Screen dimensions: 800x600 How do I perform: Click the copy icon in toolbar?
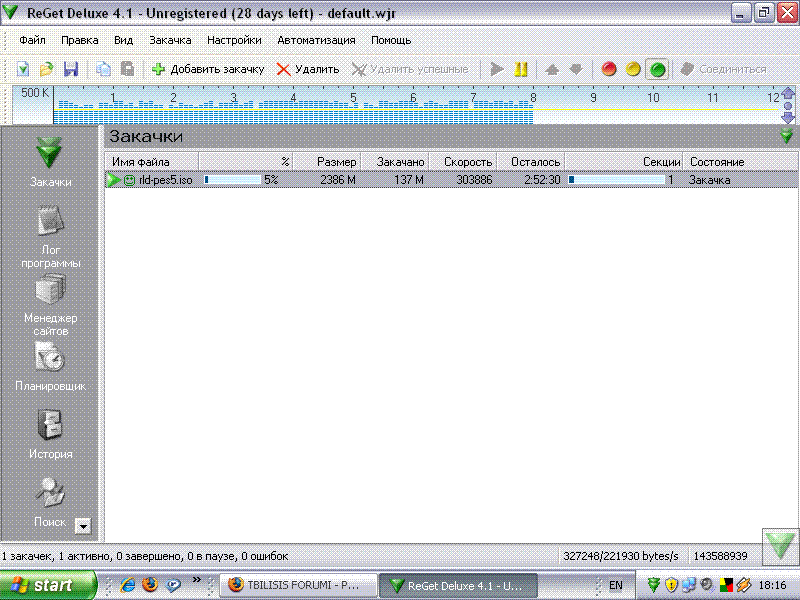click(104, 69)
